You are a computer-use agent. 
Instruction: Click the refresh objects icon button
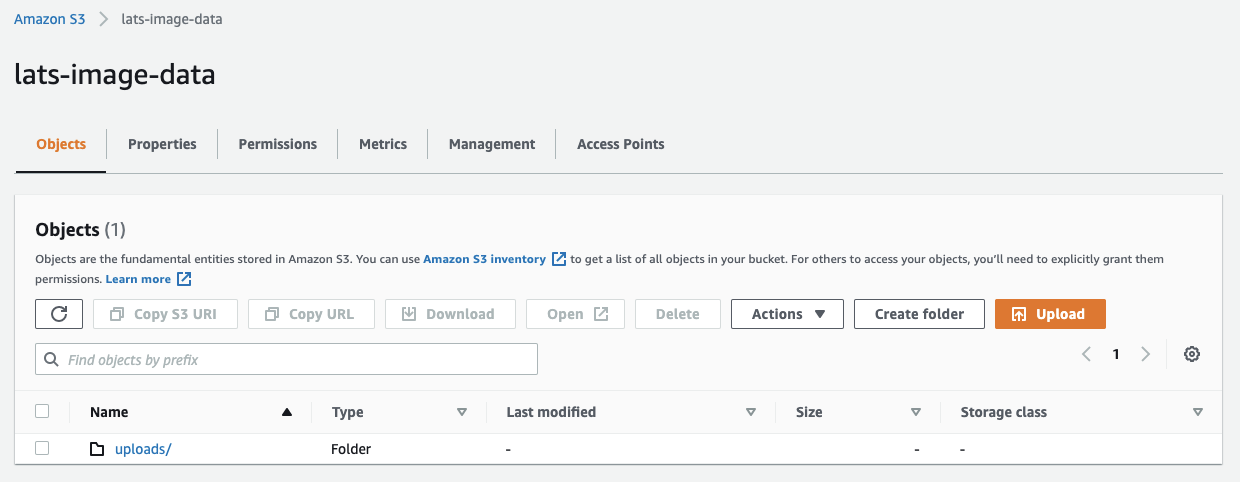pyautogui.click(x=59, y=314)
